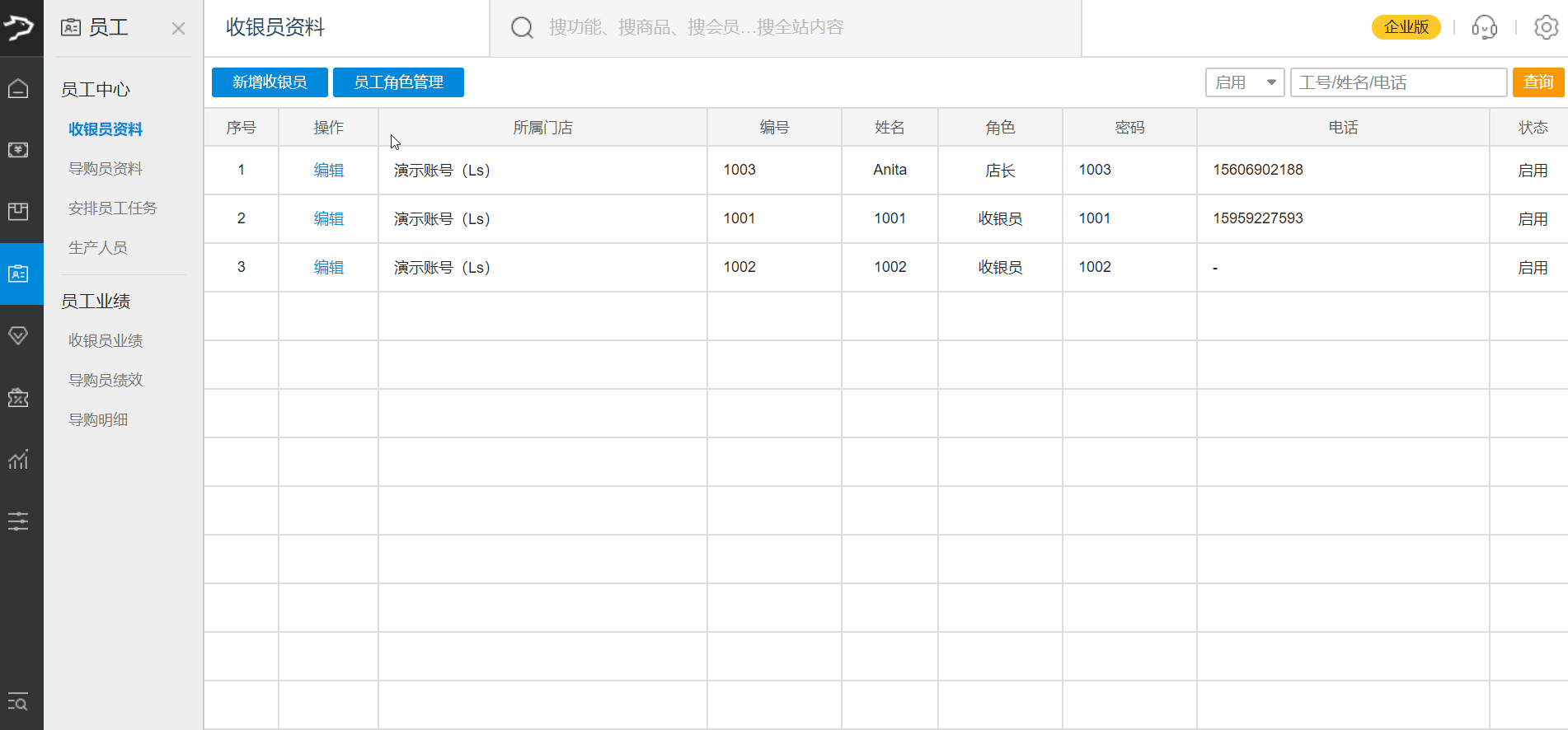This screenshot has height=730, width=1568.
Task: Click the search list icon at sidebar bottom
Action: (x=18, y=701)
